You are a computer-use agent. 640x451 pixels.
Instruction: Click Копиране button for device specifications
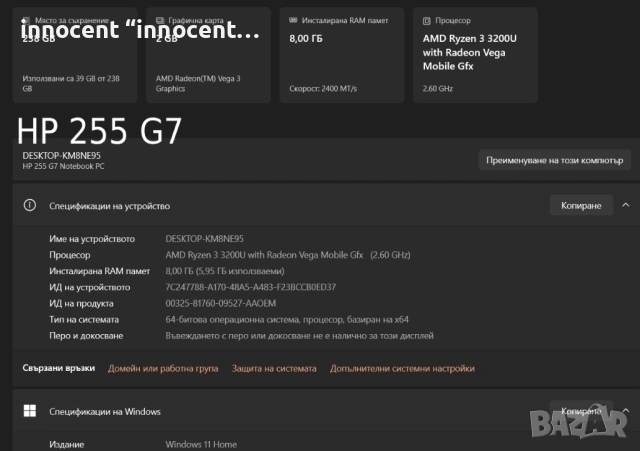581,205
